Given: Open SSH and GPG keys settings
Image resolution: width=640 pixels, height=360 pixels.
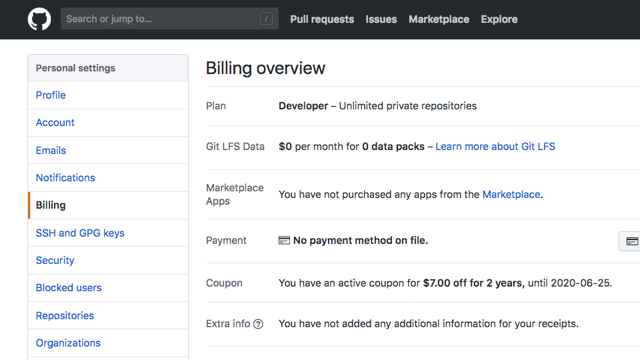Looking at the screenshot, I should click(x=108, y=233).
